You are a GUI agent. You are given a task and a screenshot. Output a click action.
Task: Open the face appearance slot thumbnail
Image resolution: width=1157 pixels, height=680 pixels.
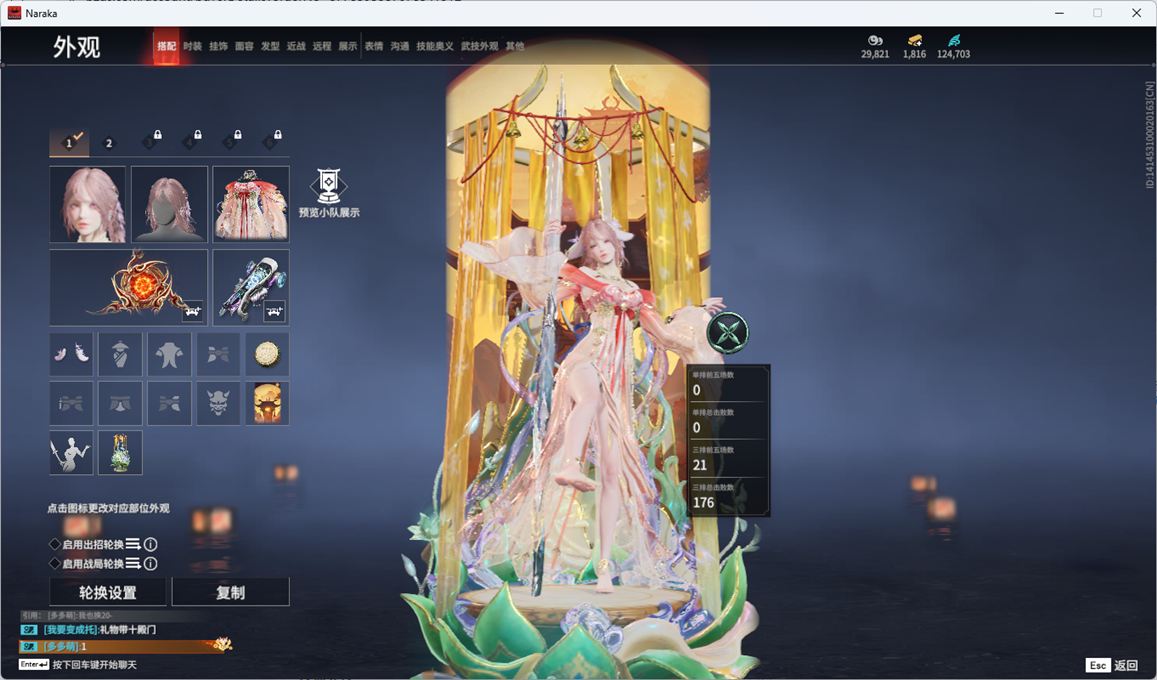pos(87,204)
